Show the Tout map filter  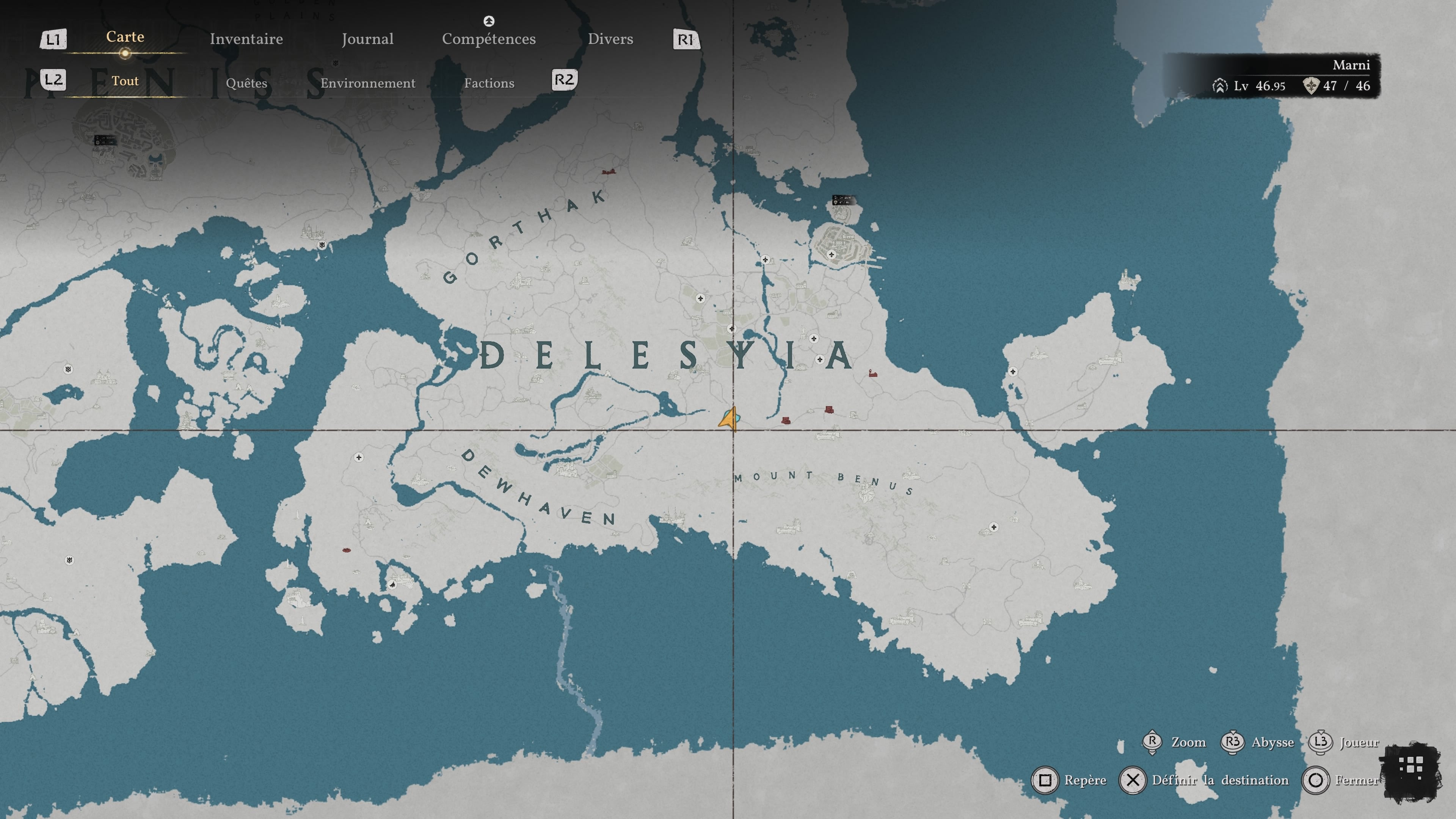pyautogui.click(x=125, y=81)
